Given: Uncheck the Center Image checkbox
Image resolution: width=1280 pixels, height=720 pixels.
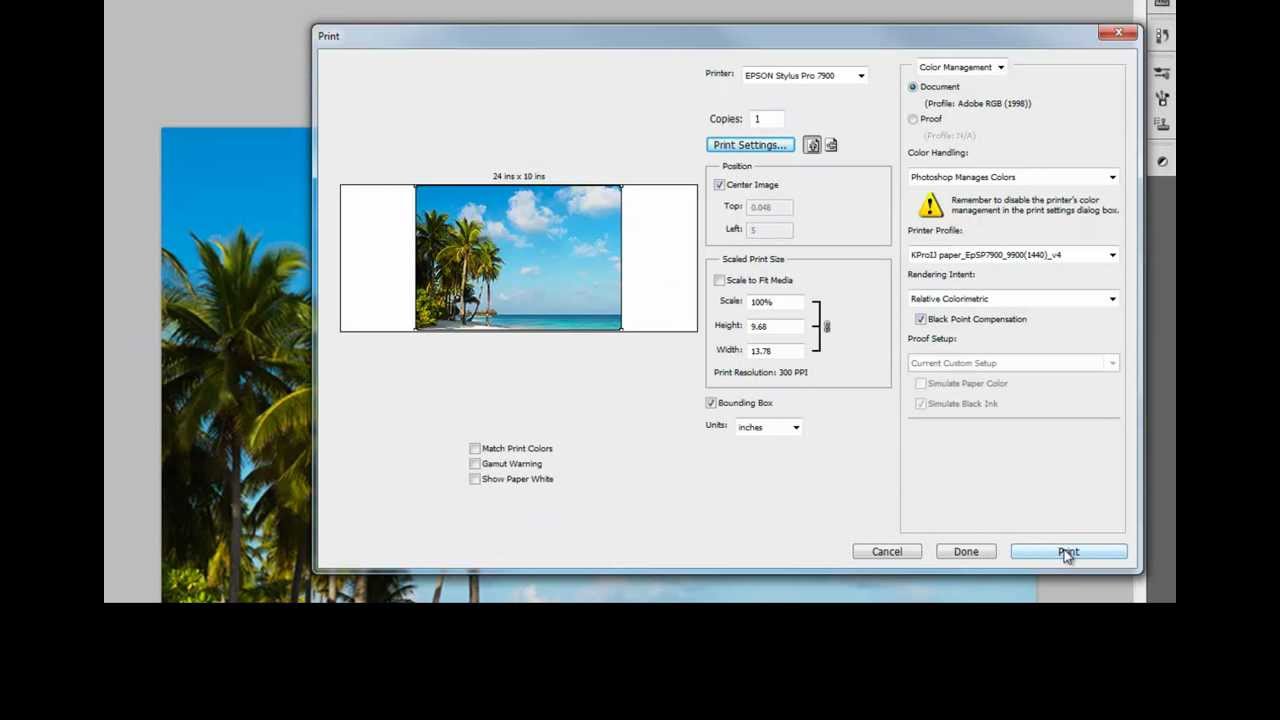Looking at the screenshot, I should [x=719, y=185].
